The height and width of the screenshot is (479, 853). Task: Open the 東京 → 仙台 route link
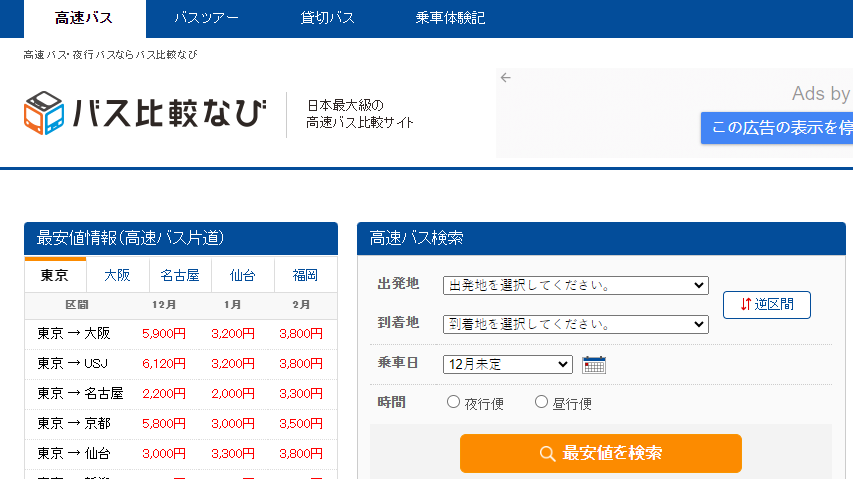[74, 453]
